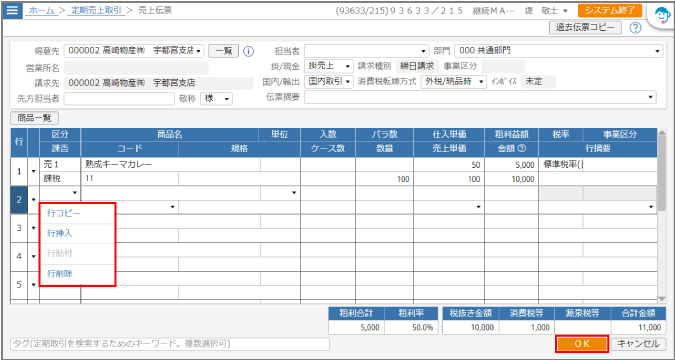Click the インボイス value 未定

point(538,81)
